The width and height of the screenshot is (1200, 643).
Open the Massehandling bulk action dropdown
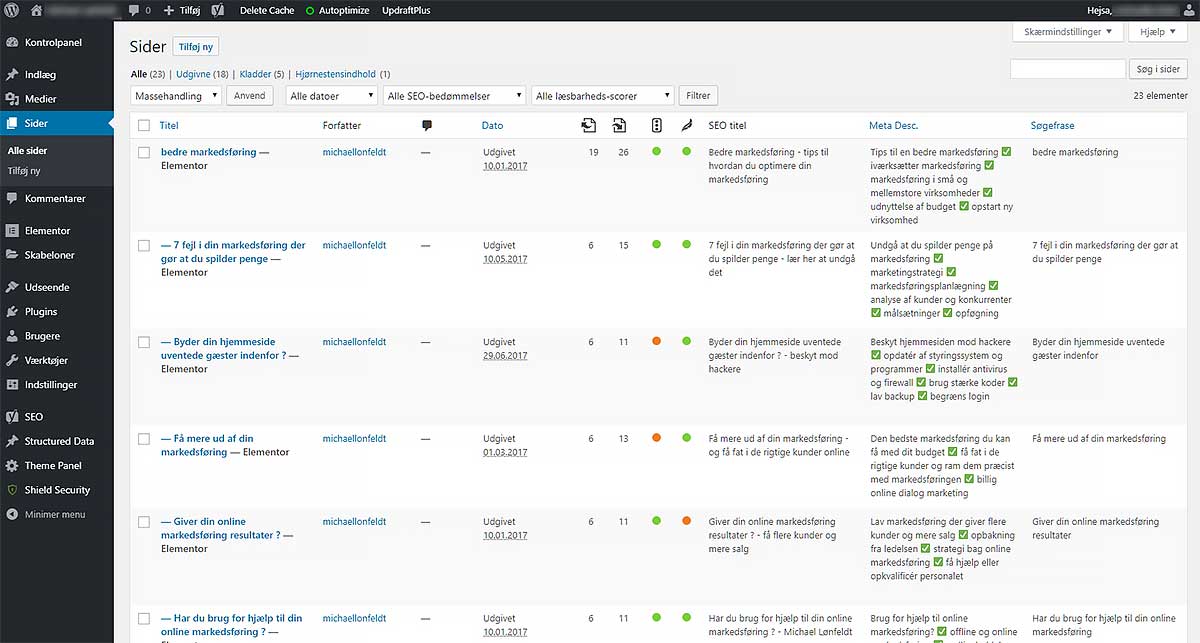[x=176, y=96]
